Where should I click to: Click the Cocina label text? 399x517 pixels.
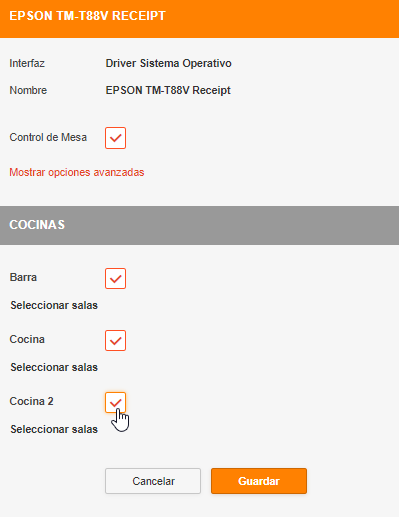coord(27,339)
